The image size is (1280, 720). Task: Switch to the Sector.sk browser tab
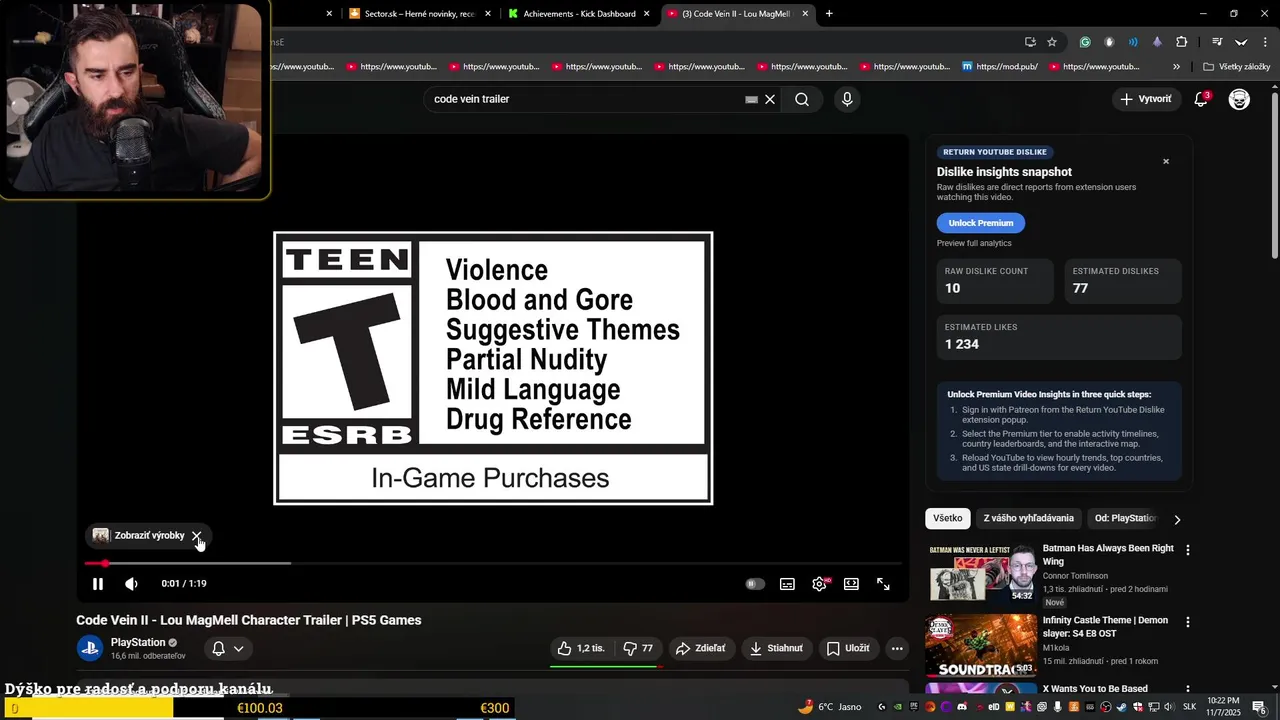(419, 14)
